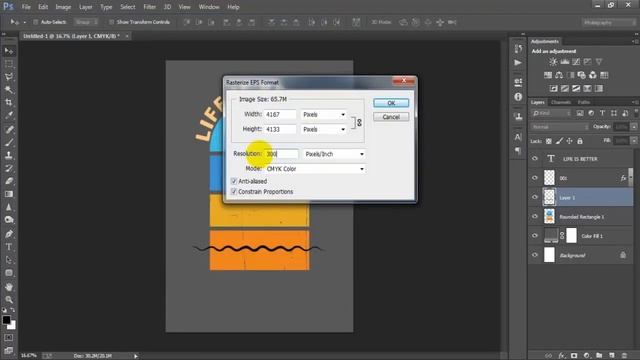Select the History Brush tool

[9, 168]
